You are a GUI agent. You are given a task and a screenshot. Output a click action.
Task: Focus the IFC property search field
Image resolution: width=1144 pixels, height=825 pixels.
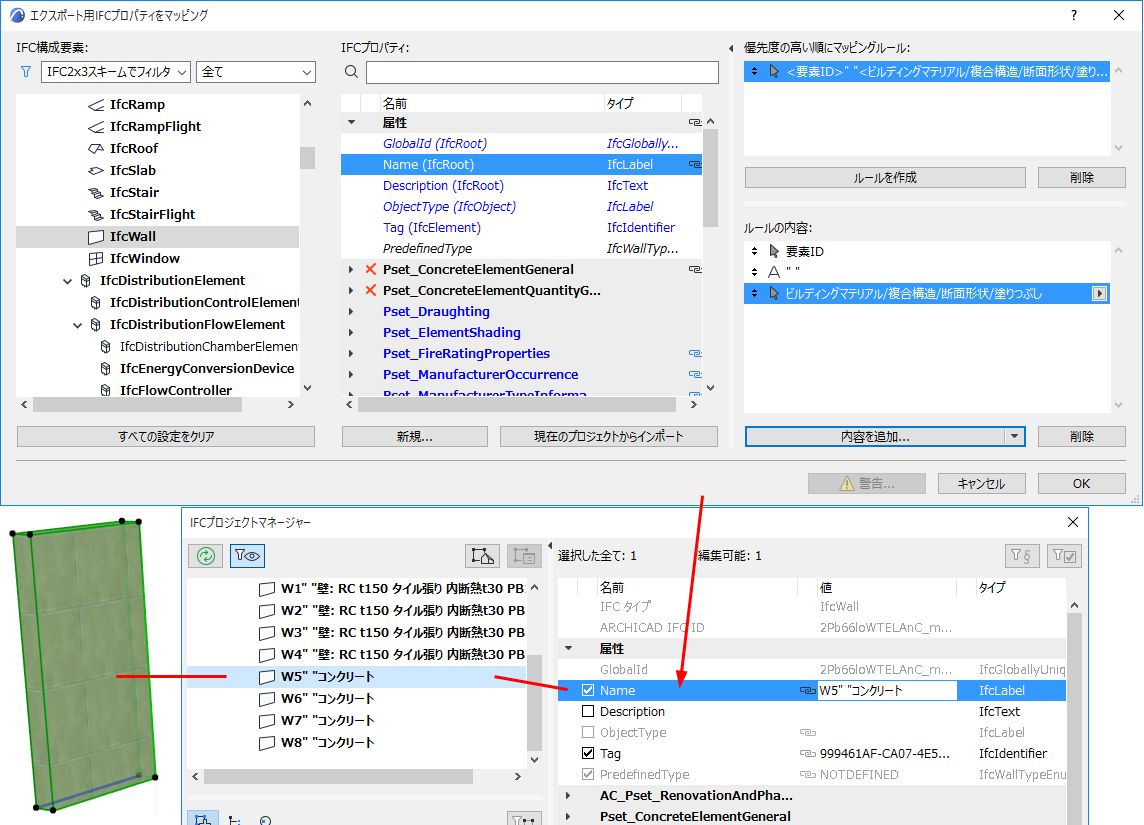[x=542, y=72]
